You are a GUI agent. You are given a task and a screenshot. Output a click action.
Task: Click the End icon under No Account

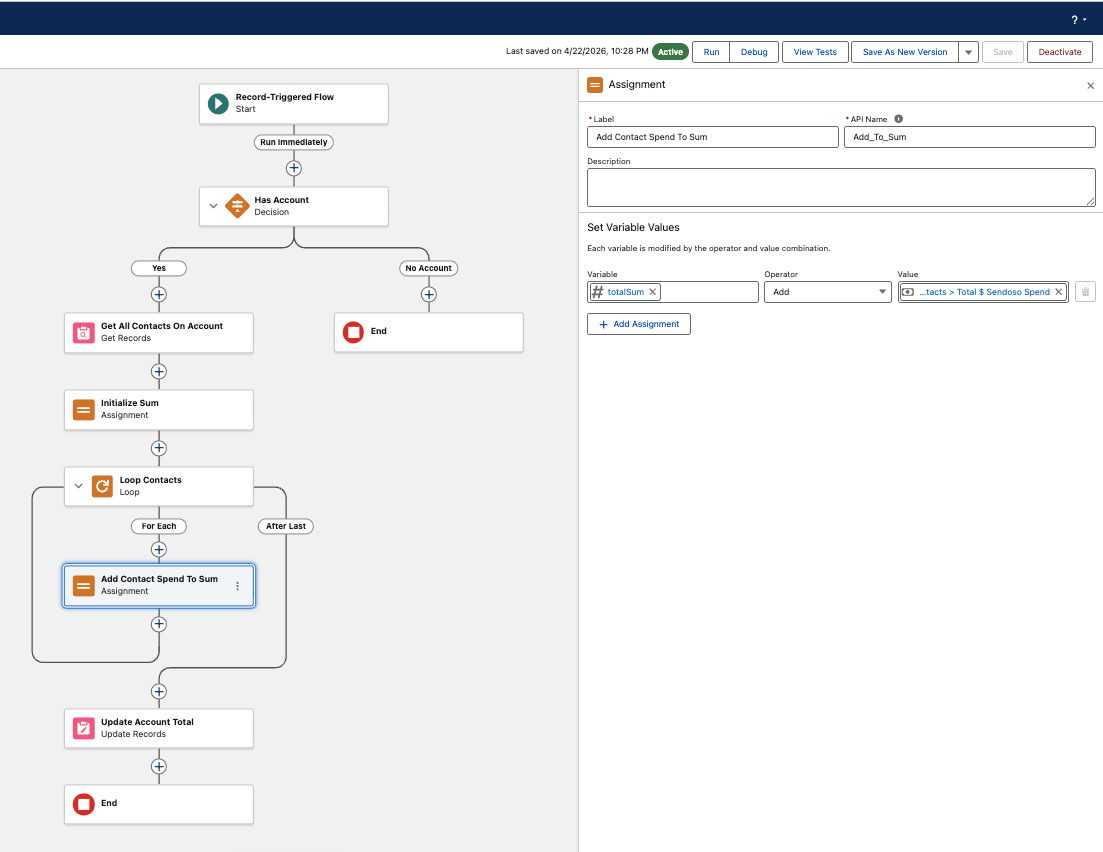[353, 332]
